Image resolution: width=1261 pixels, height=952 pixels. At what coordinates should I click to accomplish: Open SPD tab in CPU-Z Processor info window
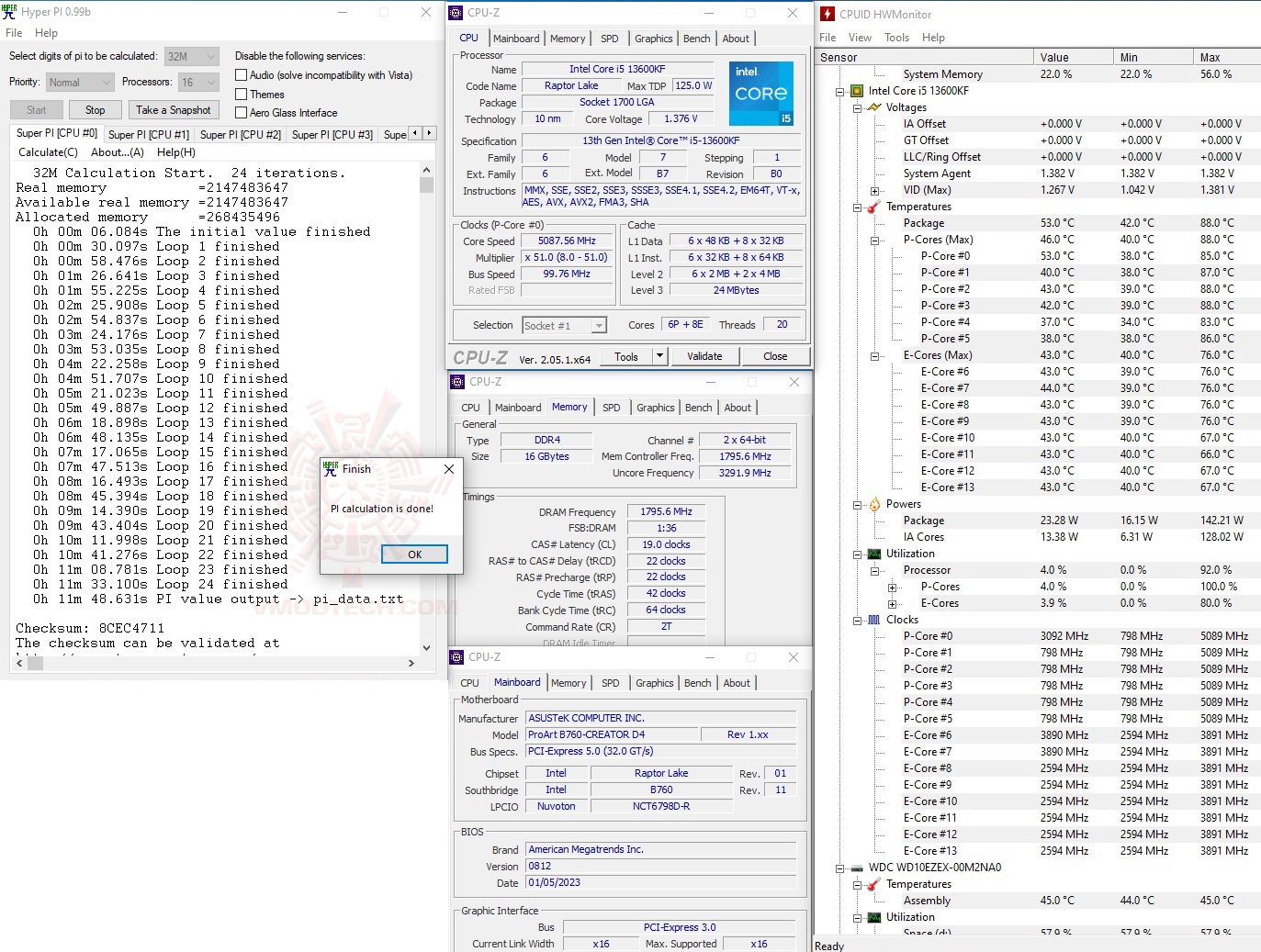point(610,39)
